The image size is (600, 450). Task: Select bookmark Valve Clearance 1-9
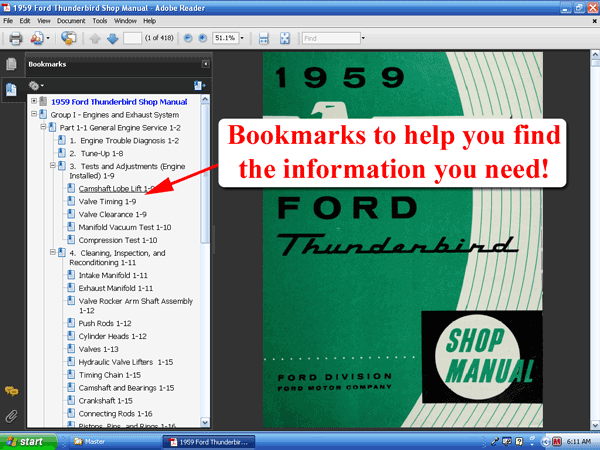tap(112, 214)
